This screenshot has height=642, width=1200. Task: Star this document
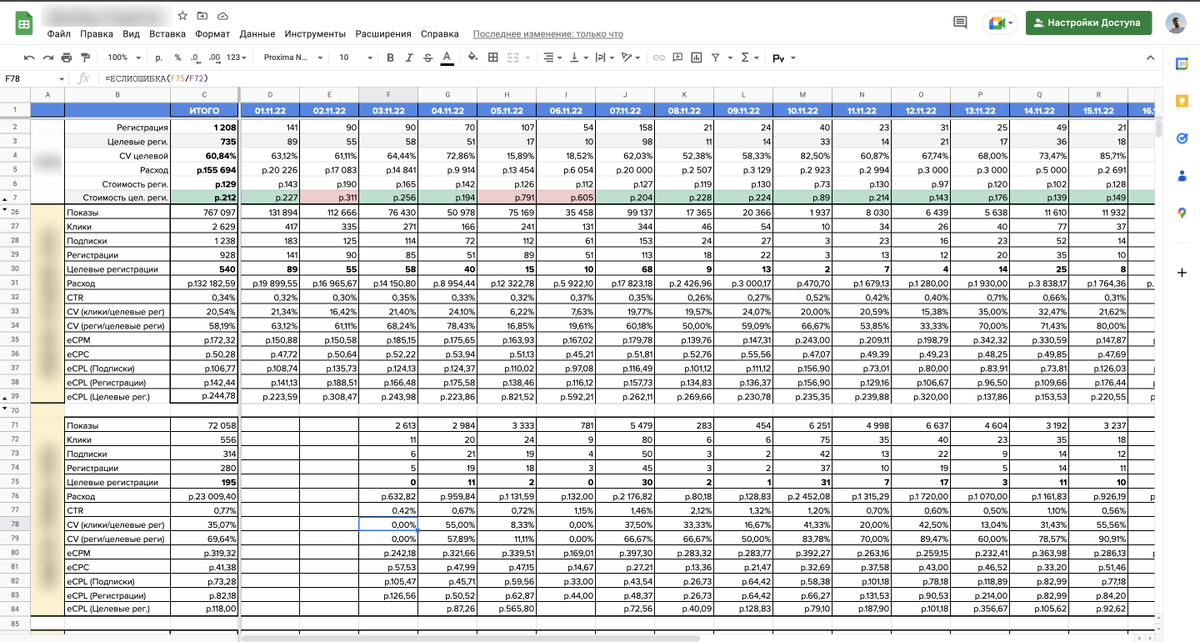click(182, 16)
